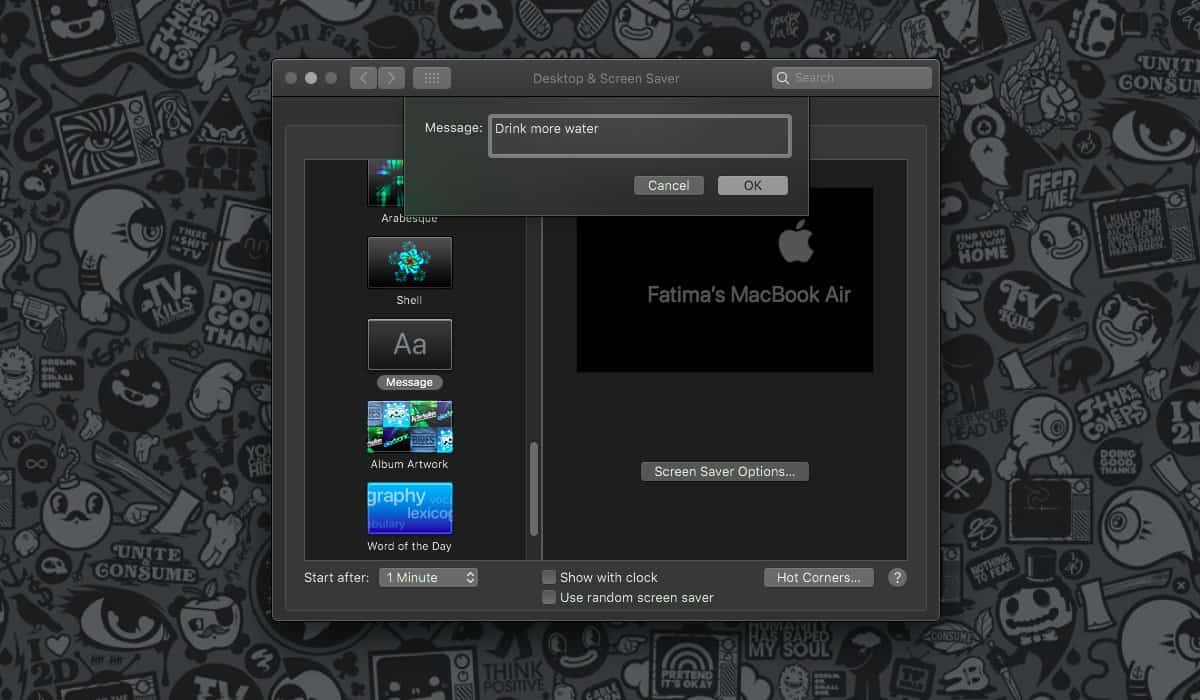Open the Start after duration dropdown
The height and width of the screenshot is (700, 1200).
(x=428, y=577)
